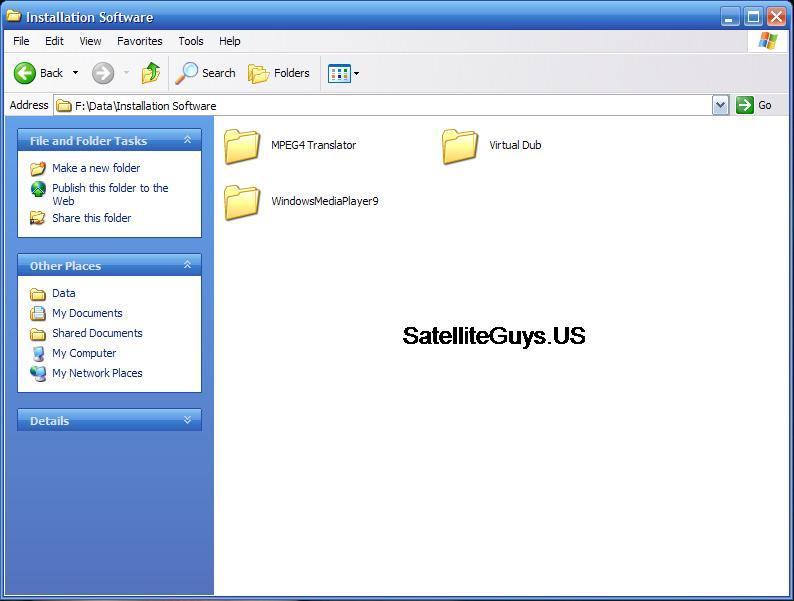This screenshot has height=601, width=794.
Task: Click the Search label in the toolbar
Action: point(219,73)
